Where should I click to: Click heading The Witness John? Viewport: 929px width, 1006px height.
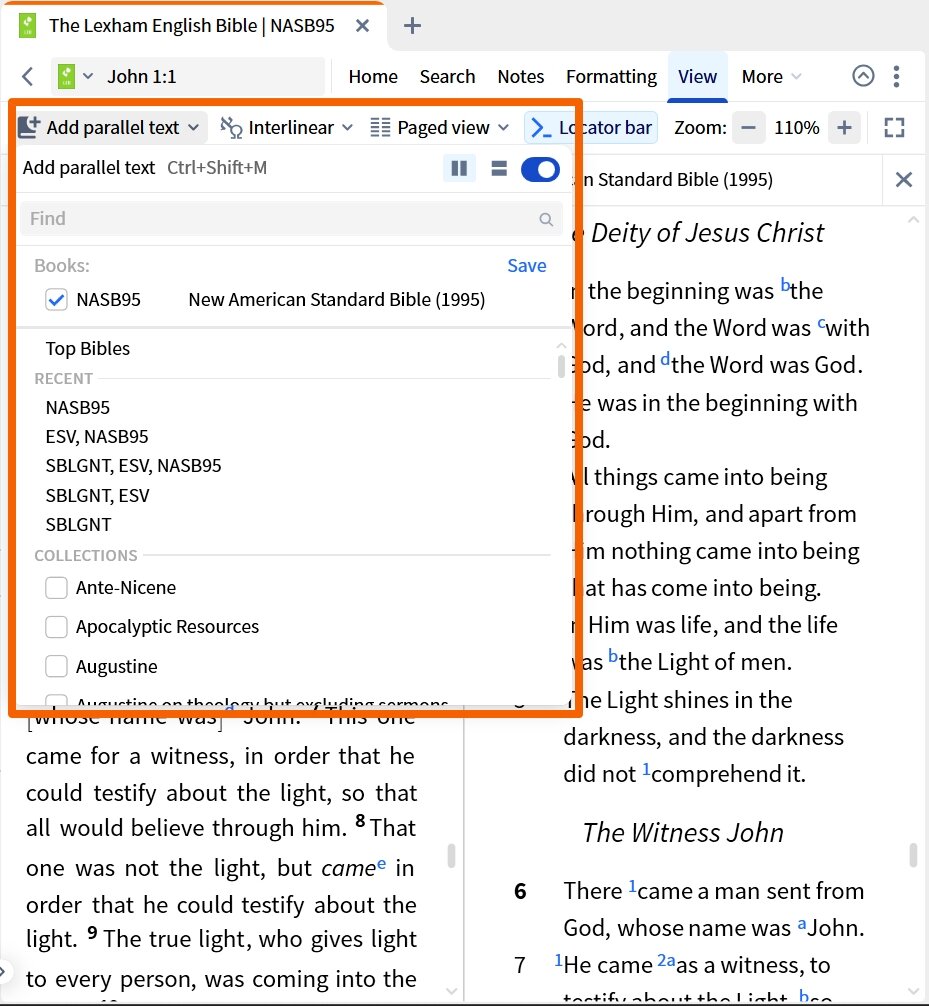[x=683, y=833]
